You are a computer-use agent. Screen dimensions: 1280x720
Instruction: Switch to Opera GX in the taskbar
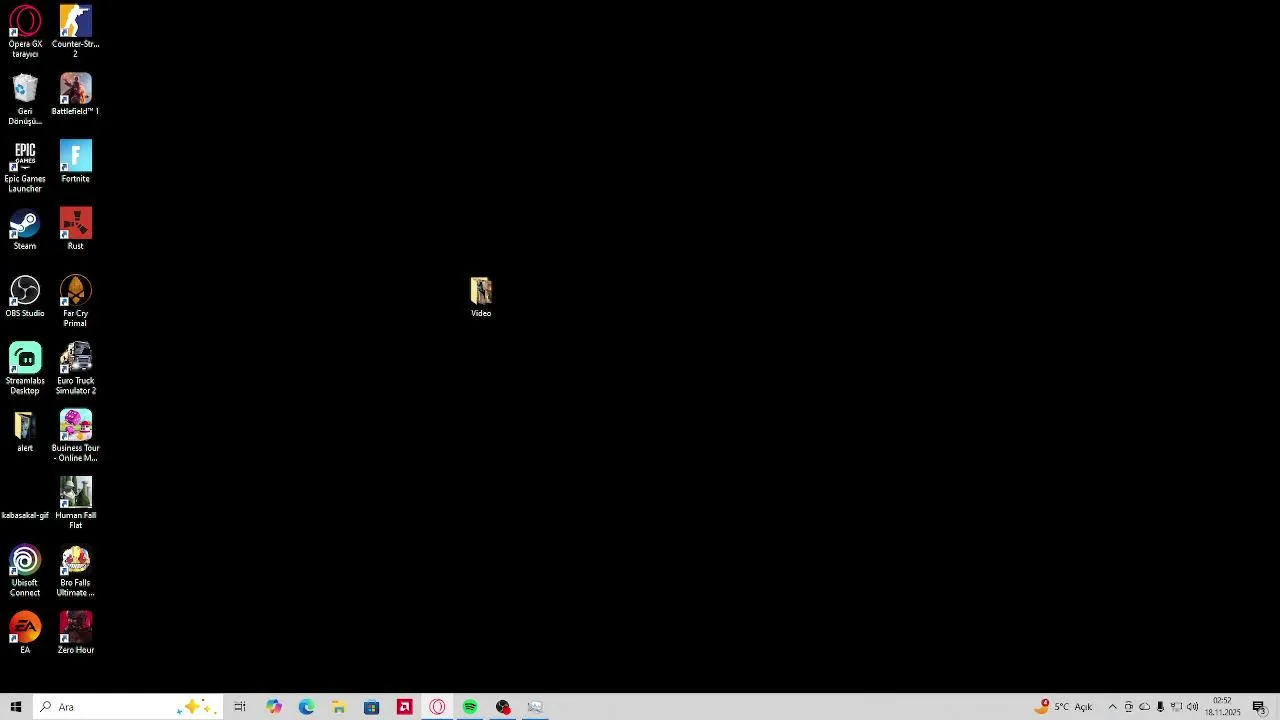pyautogui.click(x=437, y=707)
